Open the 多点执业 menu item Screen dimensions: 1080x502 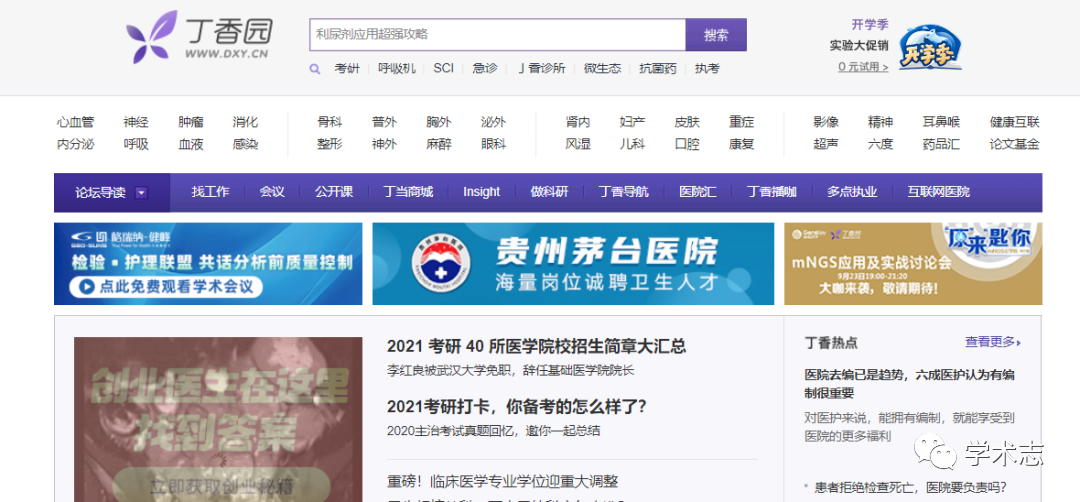pos(852,192)
